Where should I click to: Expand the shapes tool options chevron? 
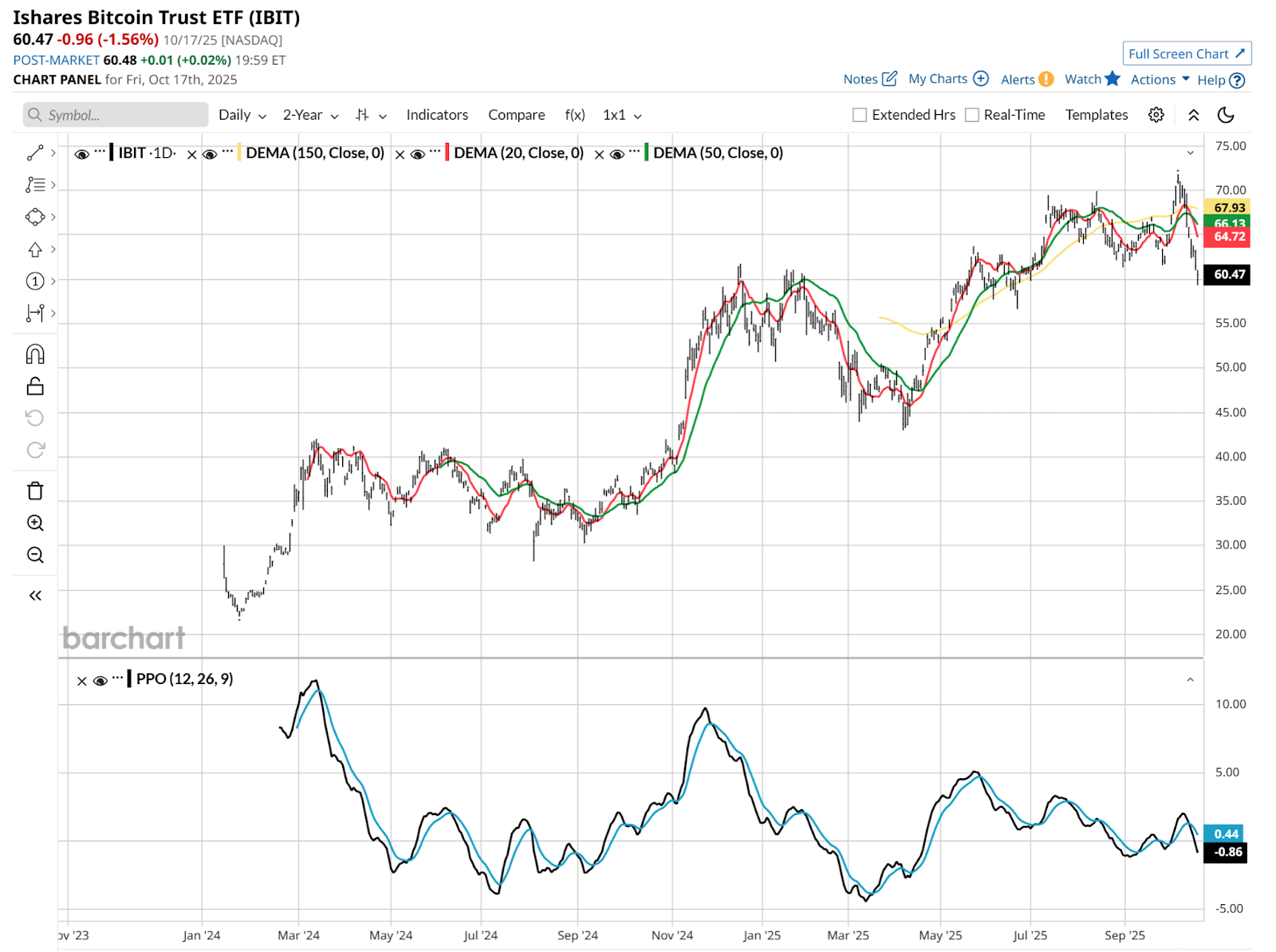click(53, 217)
